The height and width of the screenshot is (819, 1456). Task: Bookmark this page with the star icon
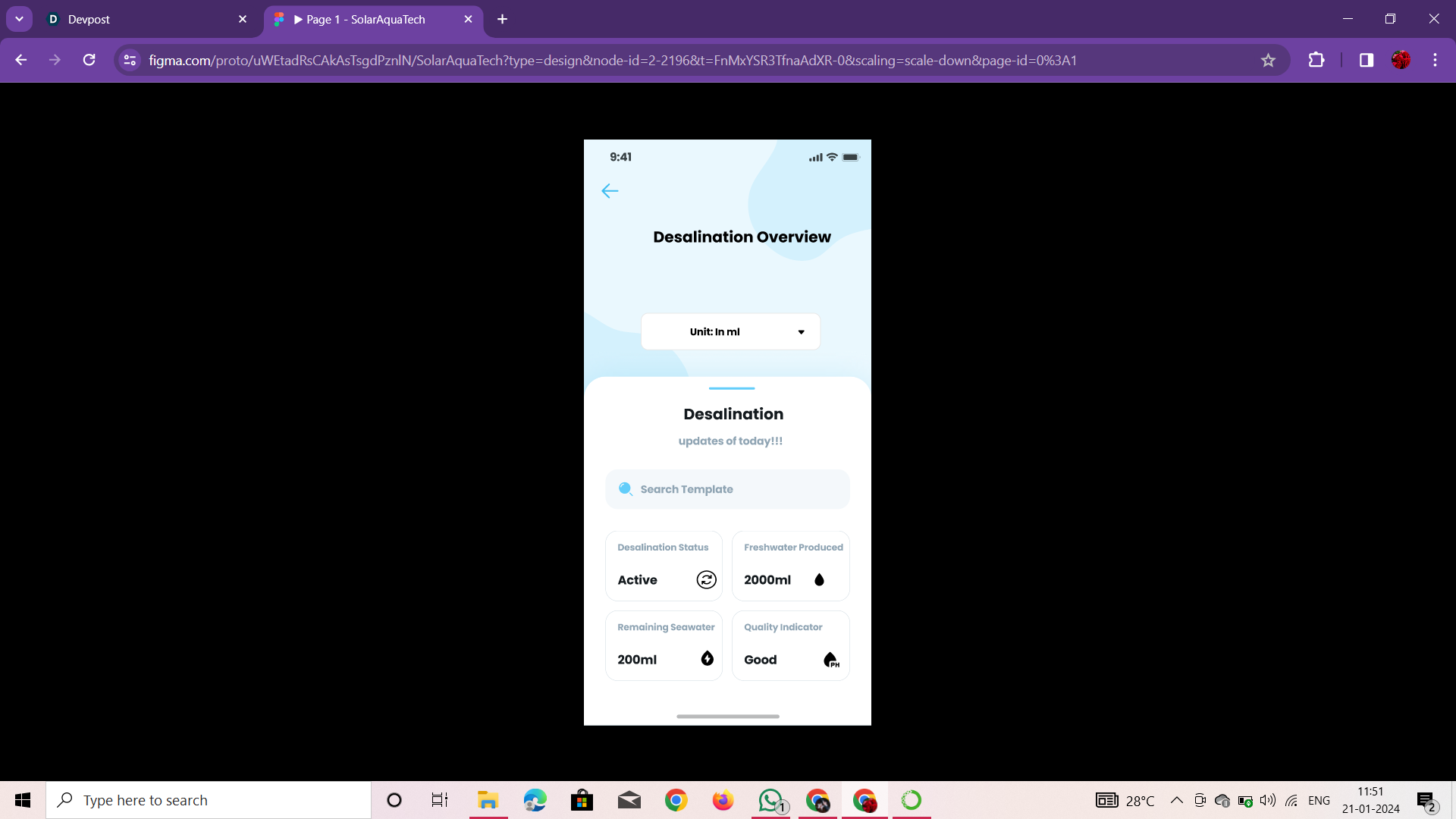coord(1268,61)
